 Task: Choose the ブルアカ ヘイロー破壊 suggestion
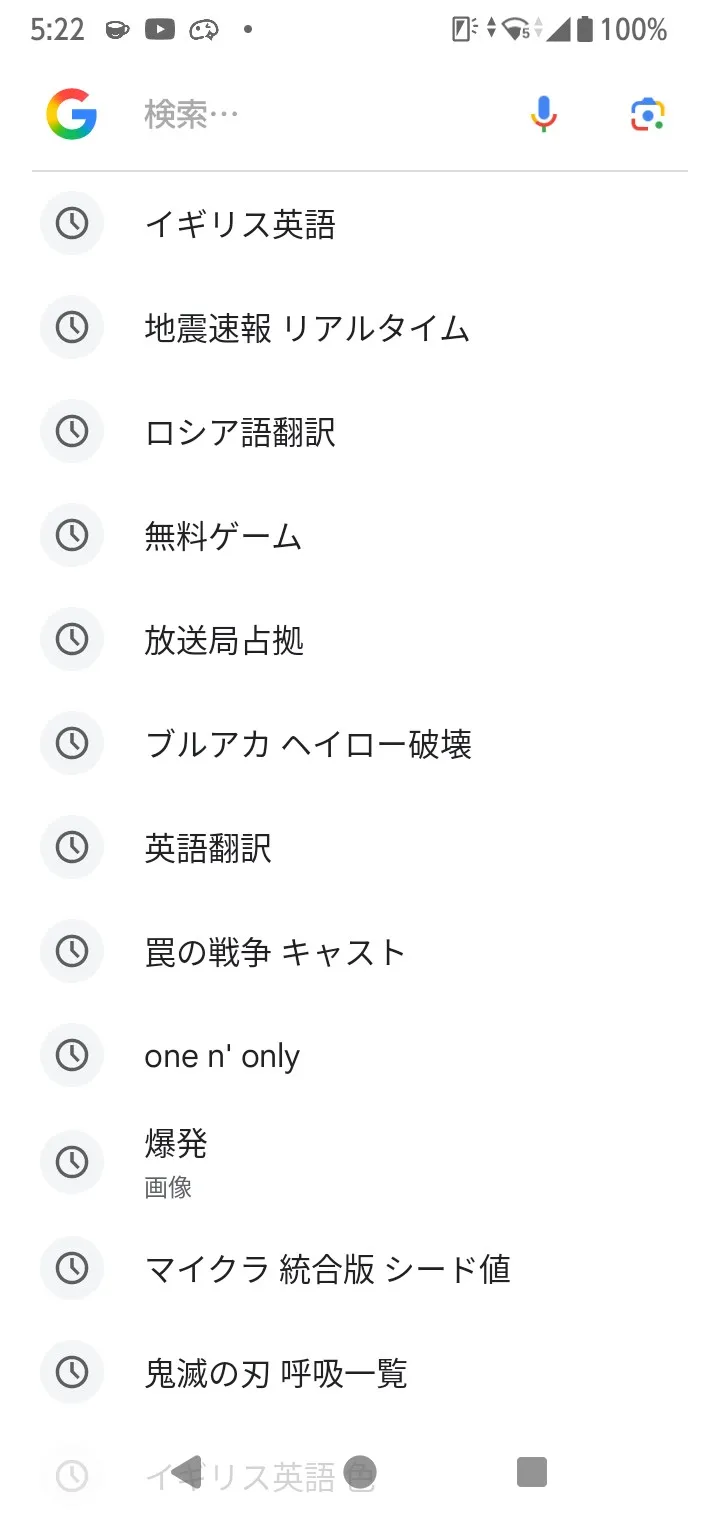pos(308,744)
